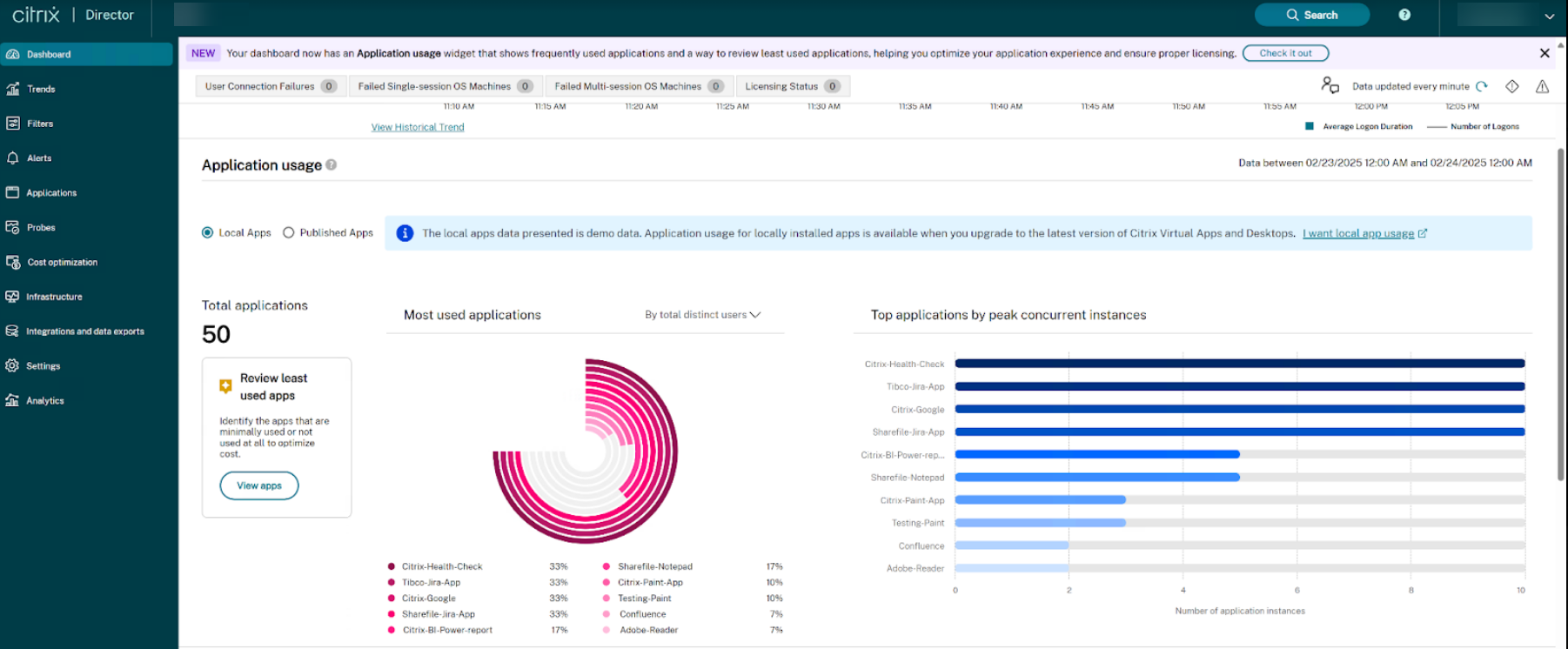Dismiss the NEW Application usage banner

(x=1545, y=53)
